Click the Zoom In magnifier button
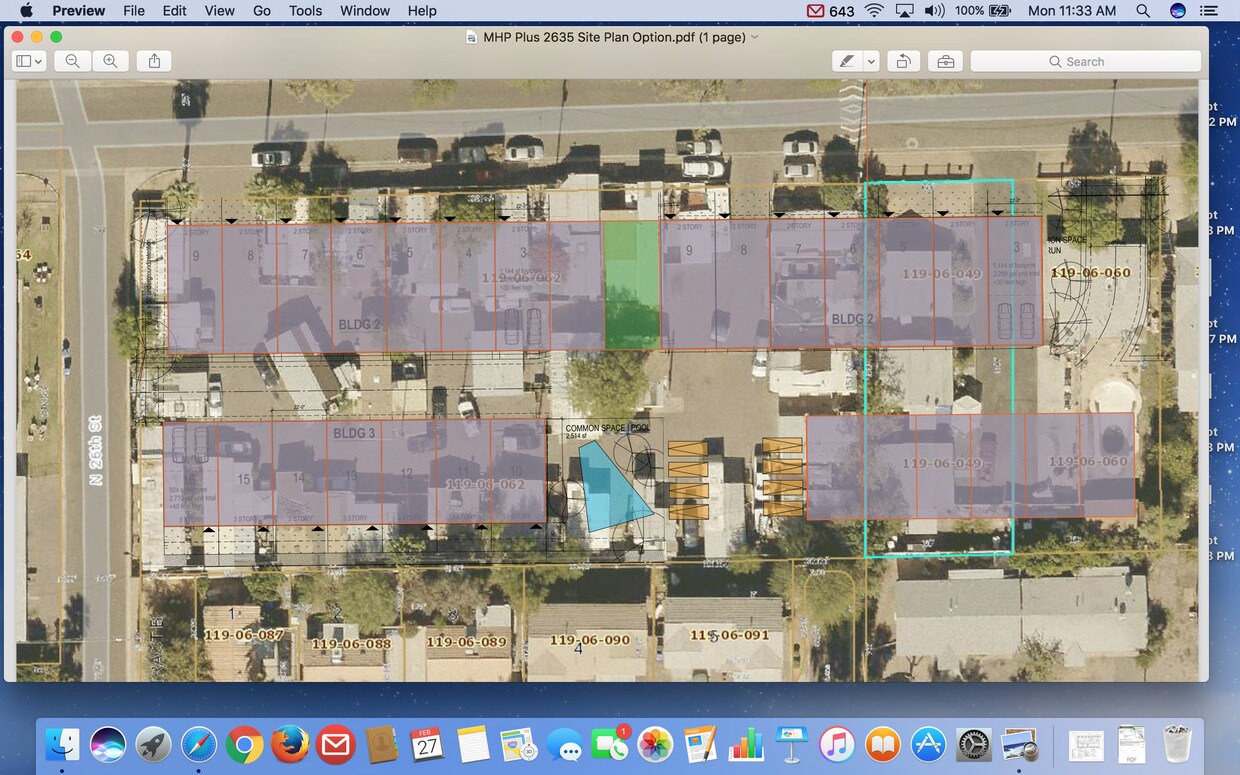The height and width of the screenshot is (775, 1240). 110,61
